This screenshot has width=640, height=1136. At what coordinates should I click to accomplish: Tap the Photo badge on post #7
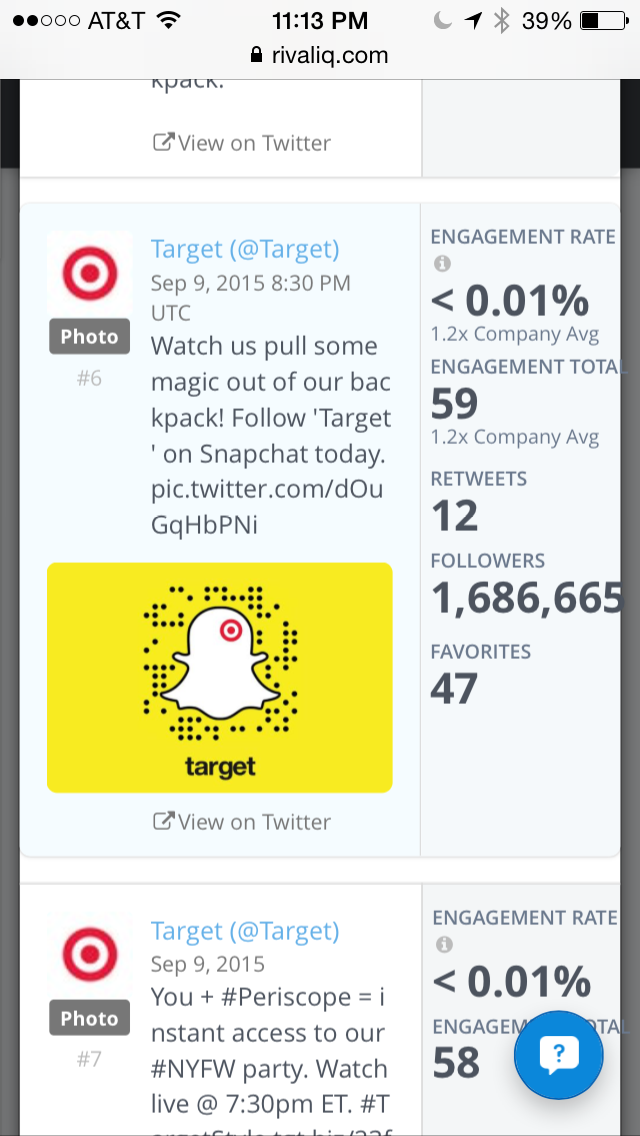click(89, 1018)
